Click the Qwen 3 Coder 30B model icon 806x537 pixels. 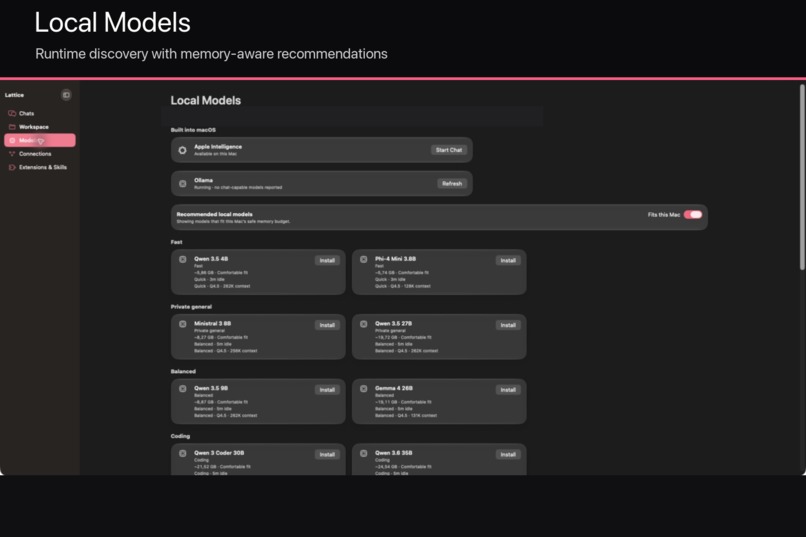point(182,454)
